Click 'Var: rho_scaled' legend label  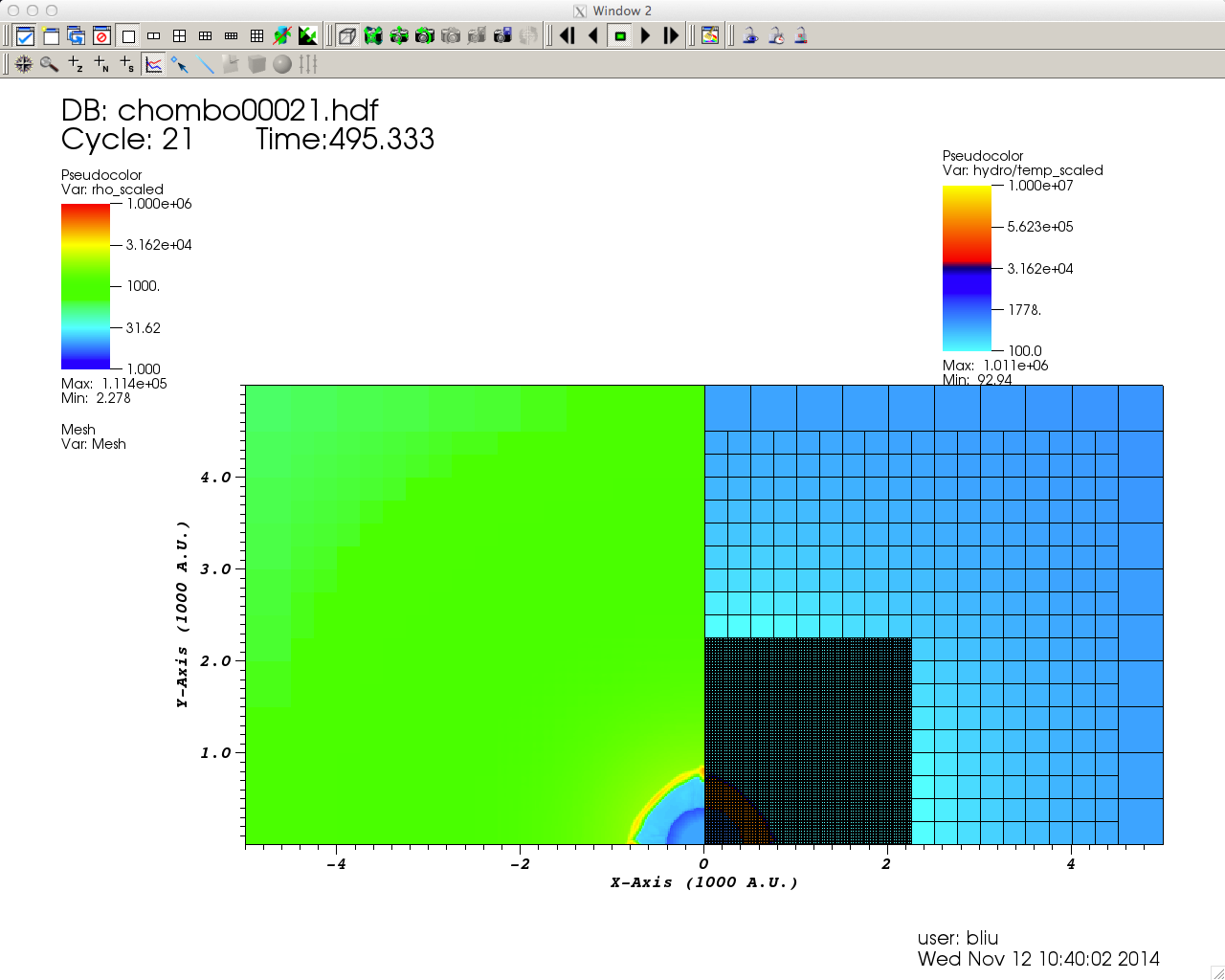point(112,189)
